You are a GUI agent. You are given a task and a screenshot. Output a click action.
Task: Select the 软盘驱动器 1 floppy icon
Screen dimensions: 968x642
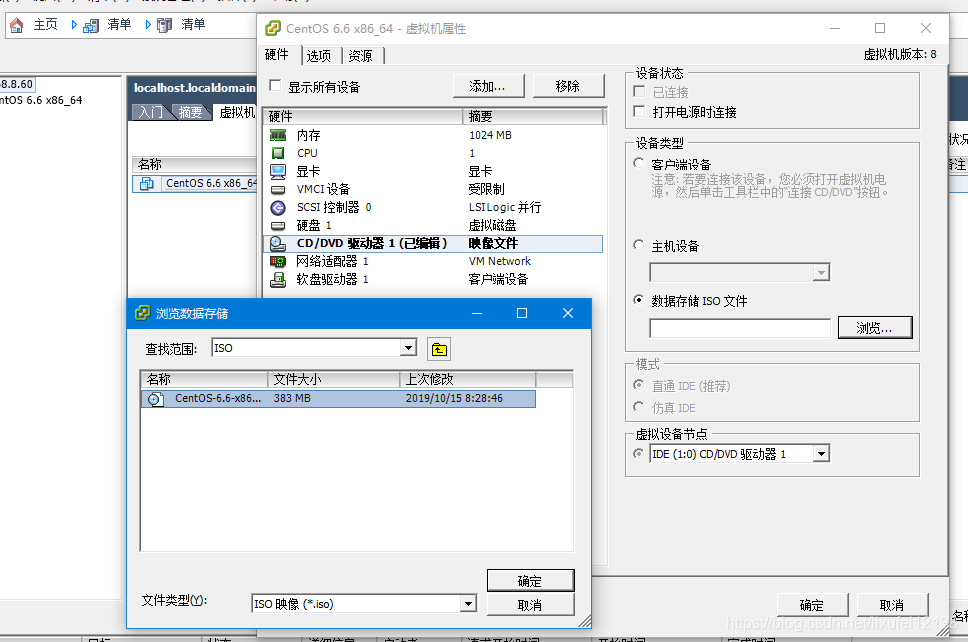[277, 278]
